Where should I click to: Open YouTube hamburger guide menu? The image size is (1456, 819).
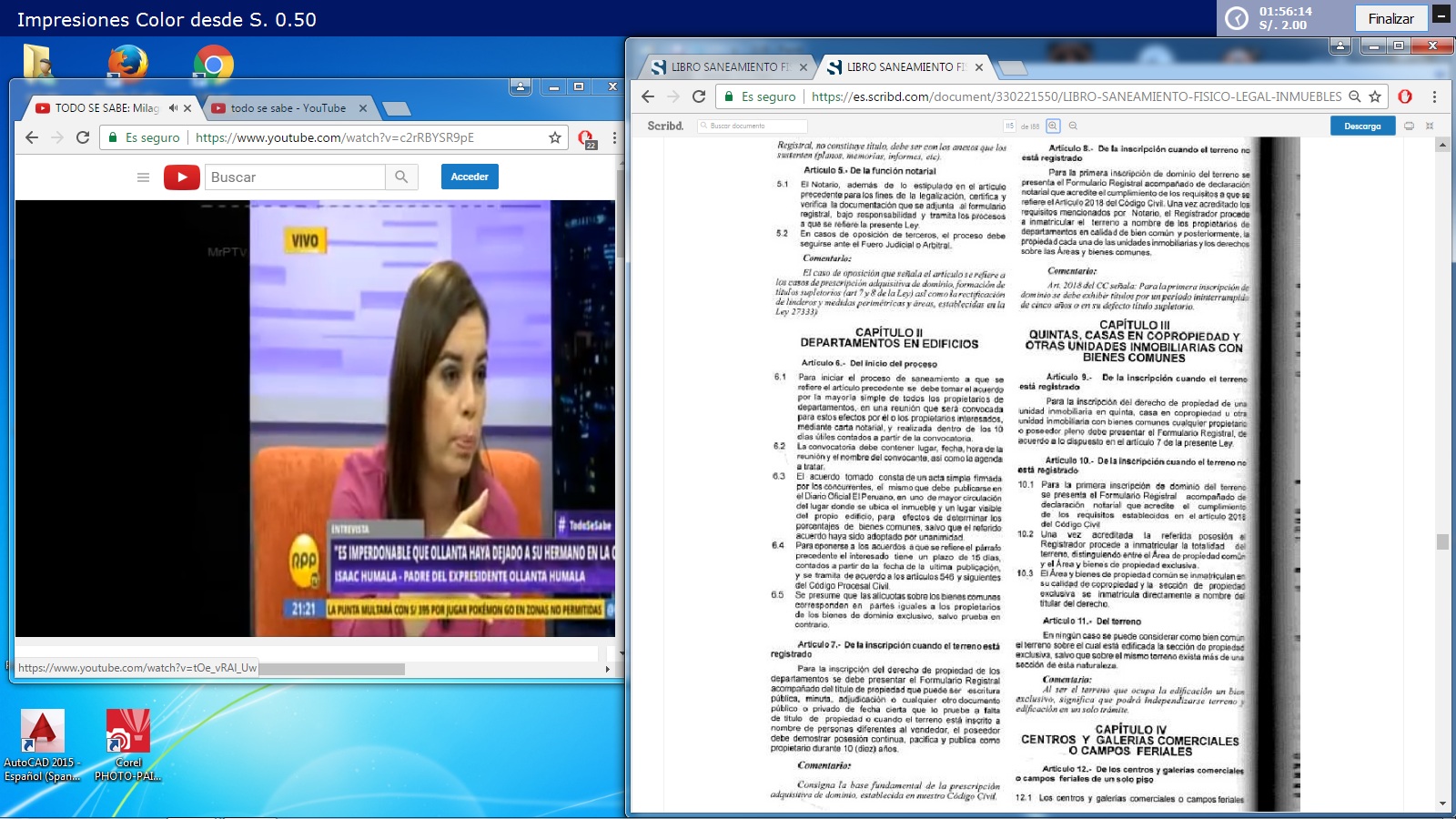click(143, 177)
